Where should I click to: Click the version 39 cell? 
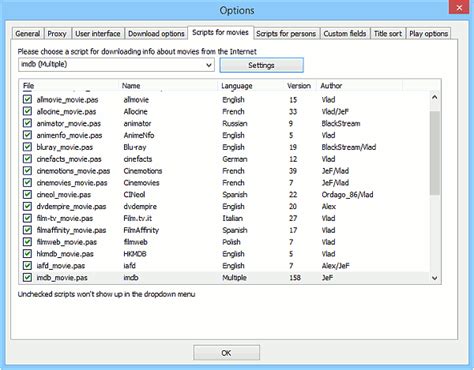click(x=293, y=171)
